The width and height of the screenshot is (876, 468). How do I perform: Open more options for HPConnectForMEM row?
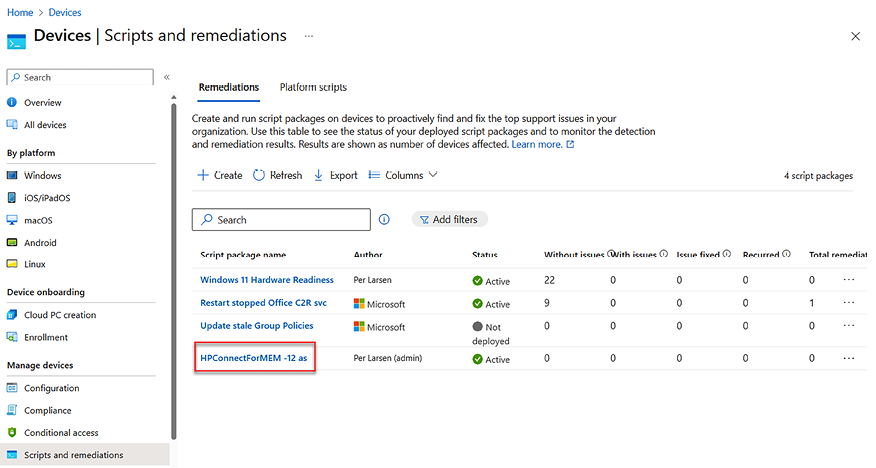849,358
